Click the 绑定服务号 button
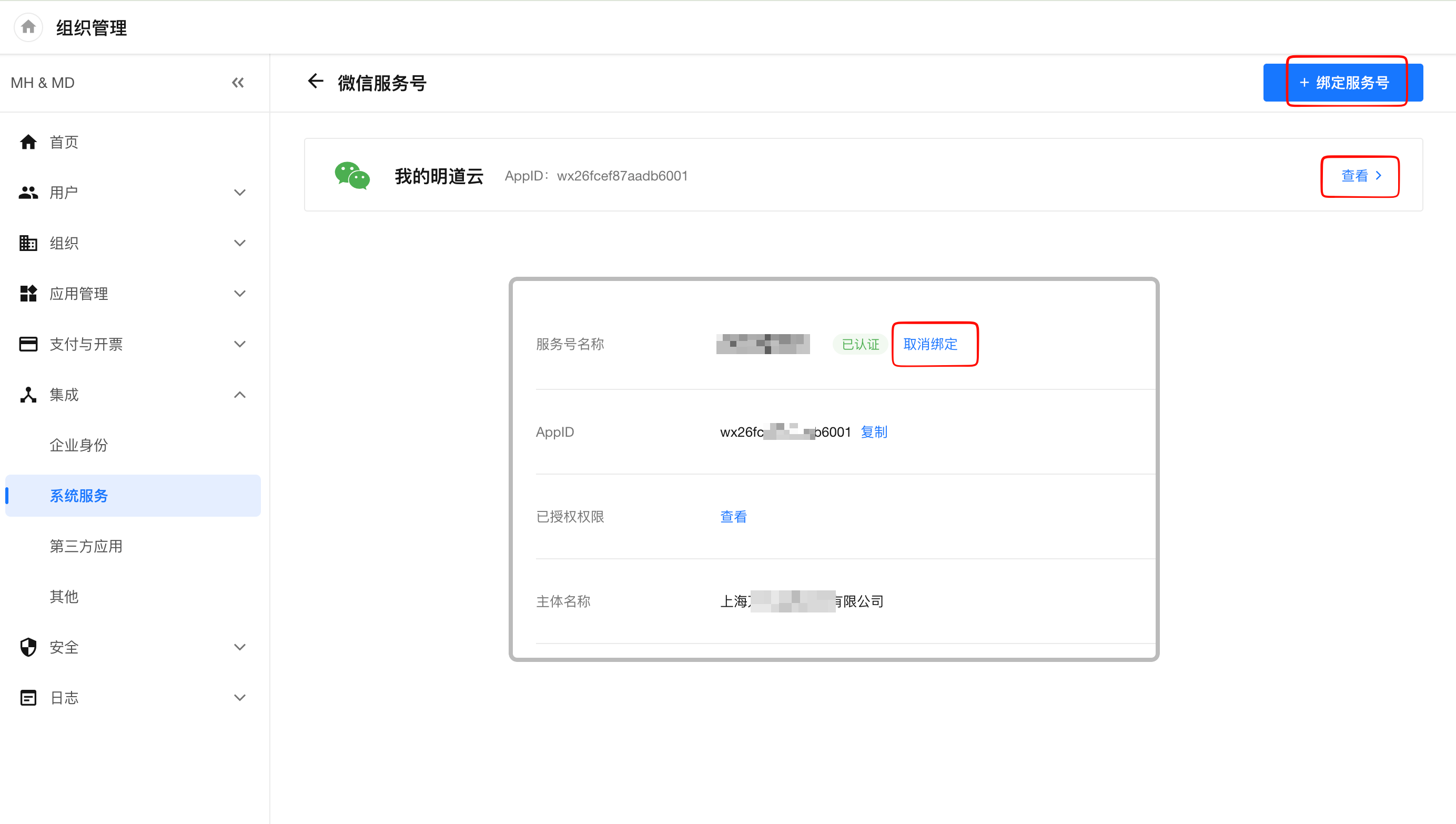Screen dimensions: 1456x824 [x=1343, y=83]
